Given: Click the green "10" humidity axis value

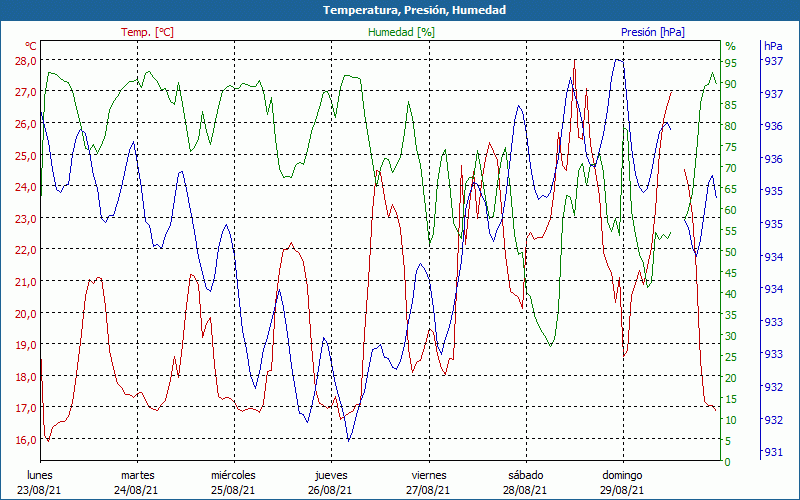Looking at the screenshot, I should [731, 420].
